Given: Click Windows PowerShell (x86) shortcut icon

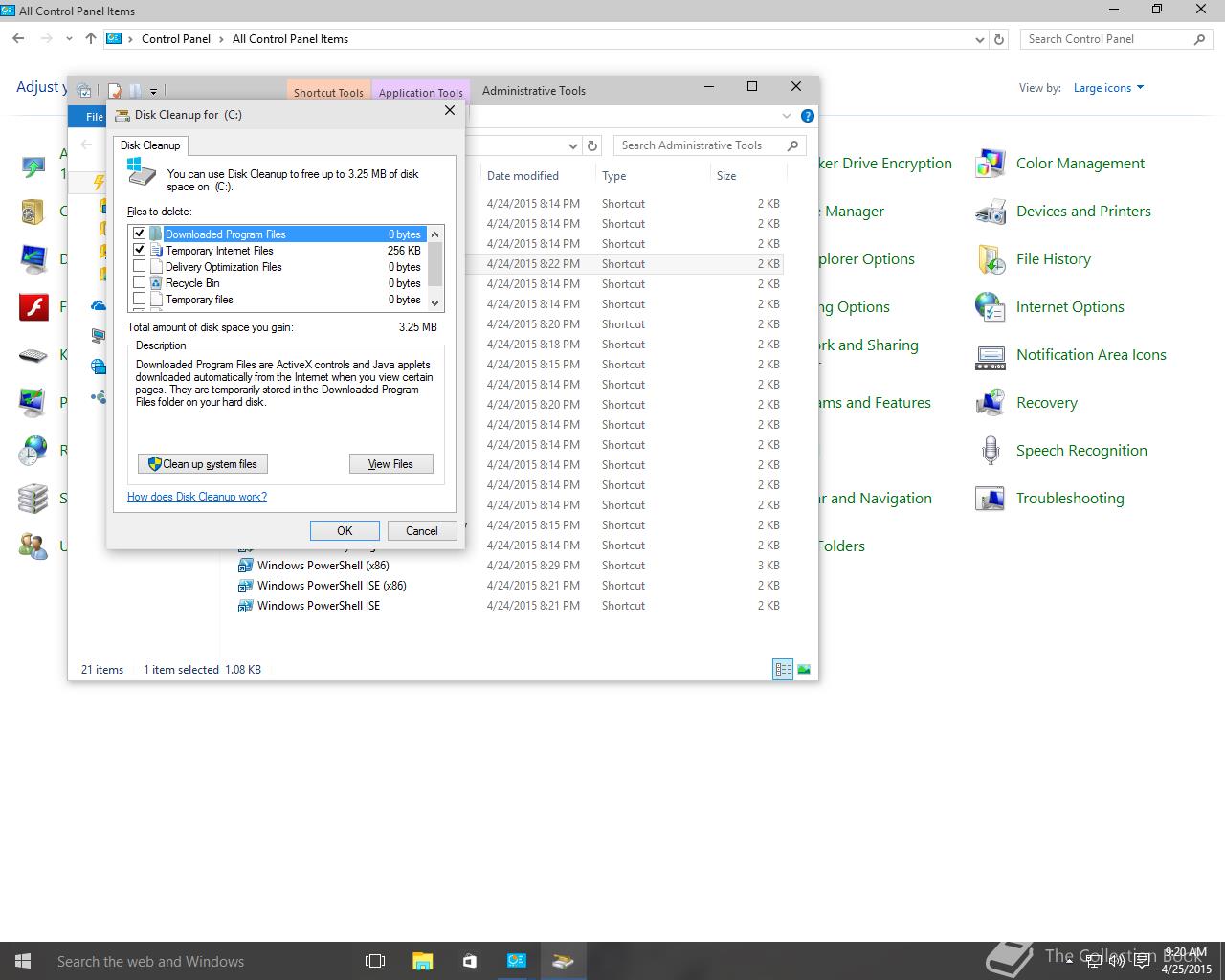Looking at the screenshot, I should click(245, 566).
